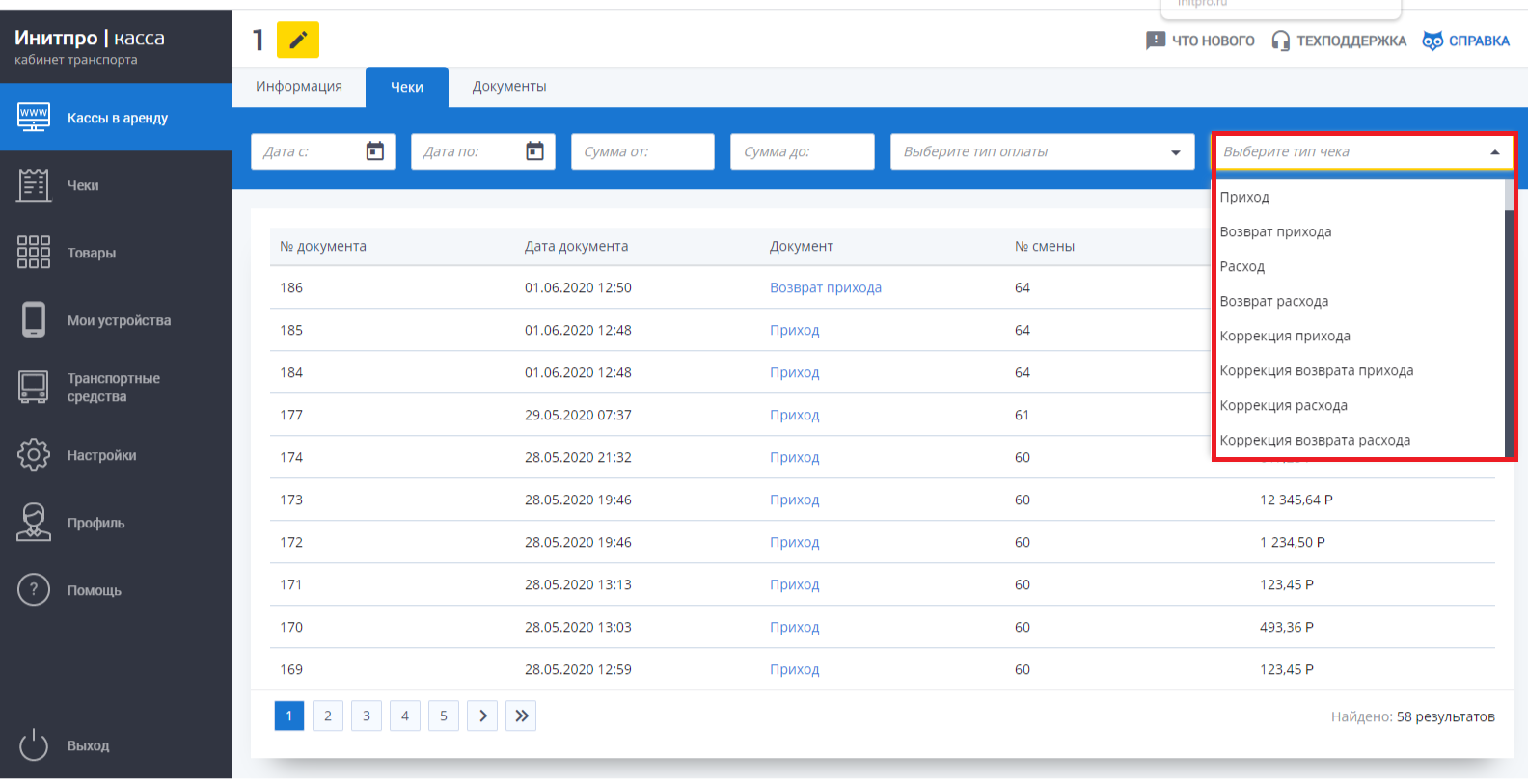Open Кассы в аренду menu item
Image resolution: width=1528 pixels, height=784 pixels.
tap(116, 118)
